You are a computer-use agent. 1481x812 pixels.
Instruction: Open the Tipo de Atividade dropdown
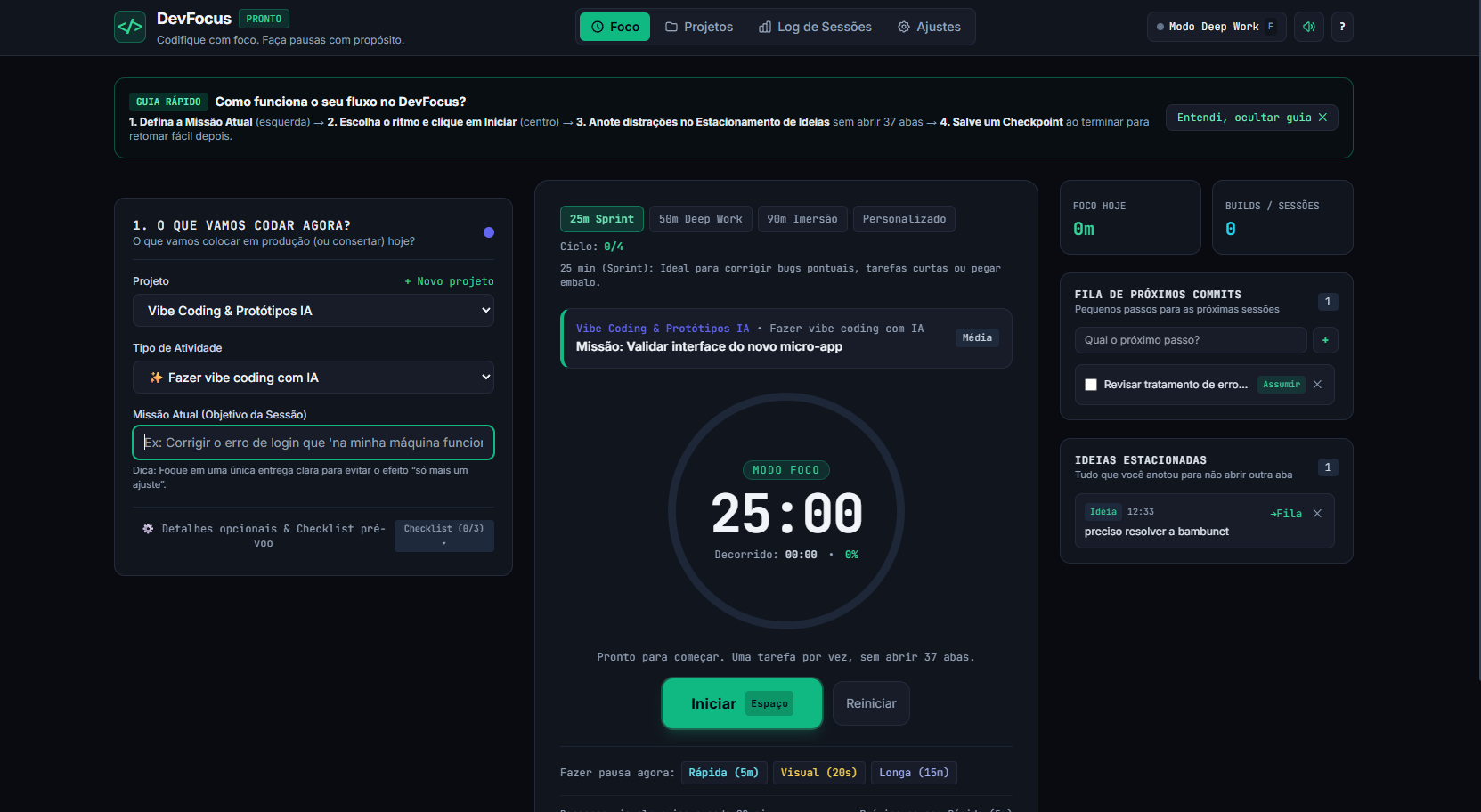pyautogui.click(x=313, y=378)
